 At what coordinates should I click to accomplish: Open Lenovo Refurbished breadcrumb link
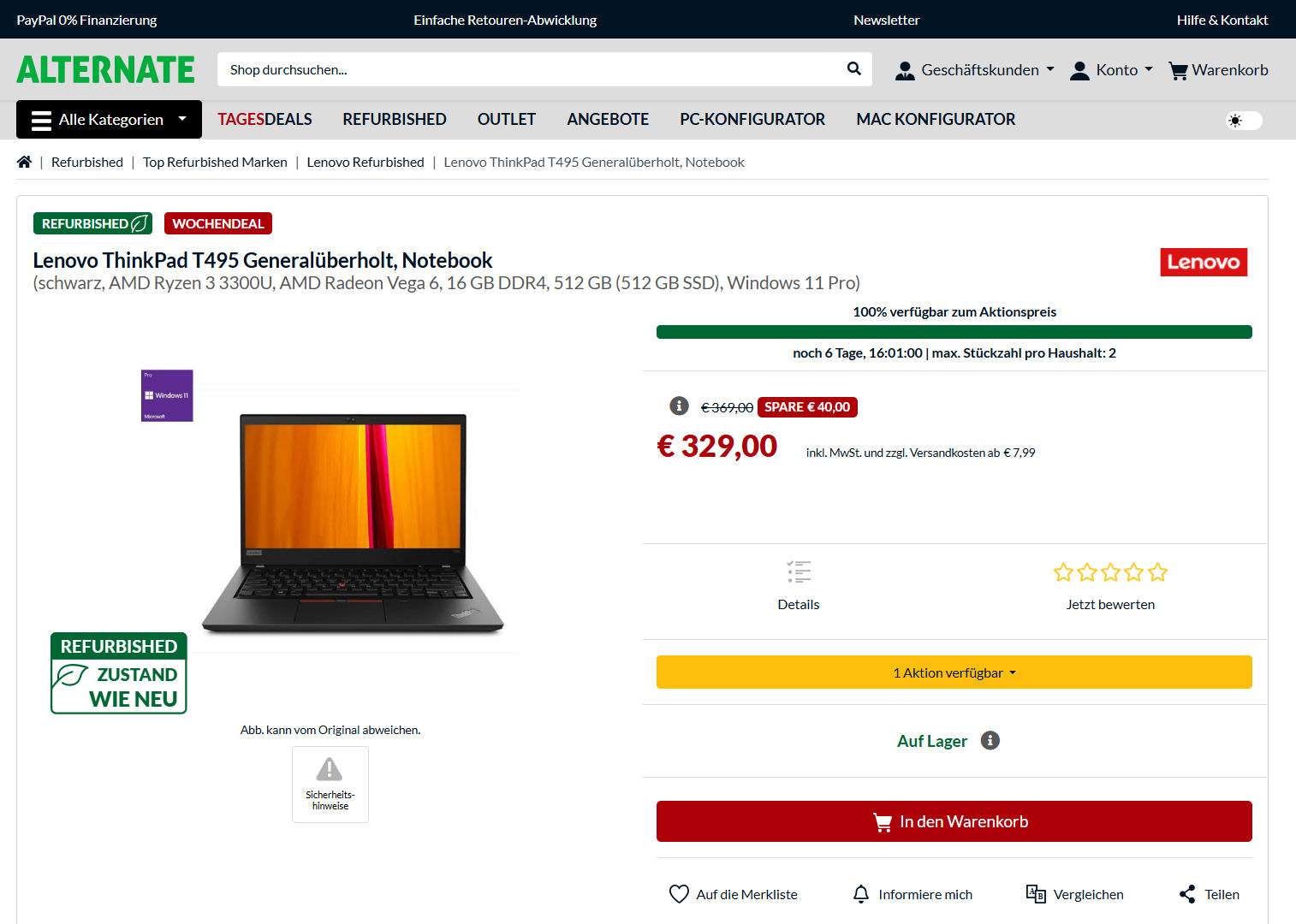pyautogui.click(x=366, y=162)
